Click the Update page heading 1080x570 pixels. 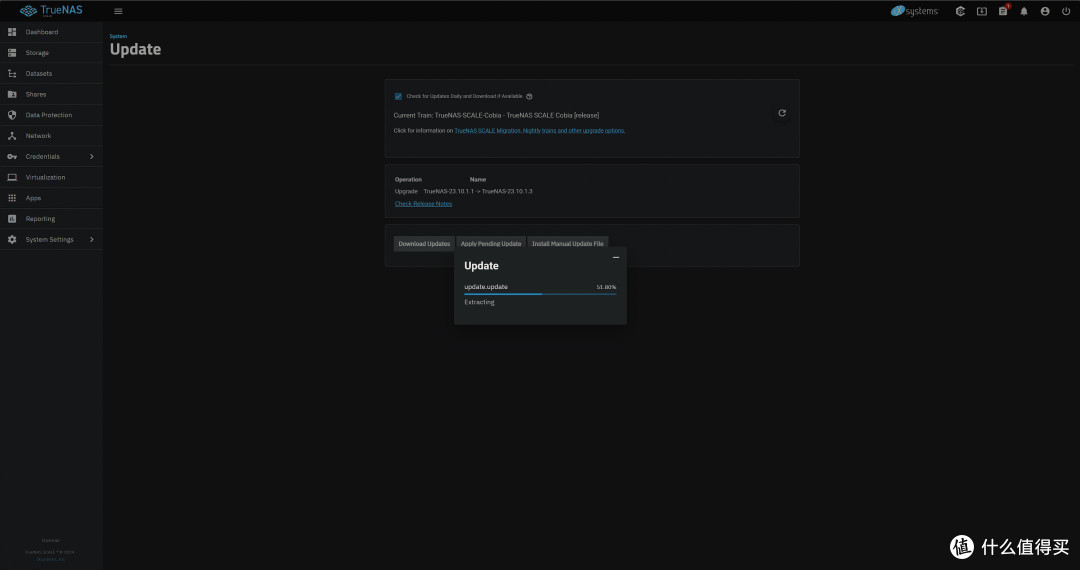pos(136,50)
